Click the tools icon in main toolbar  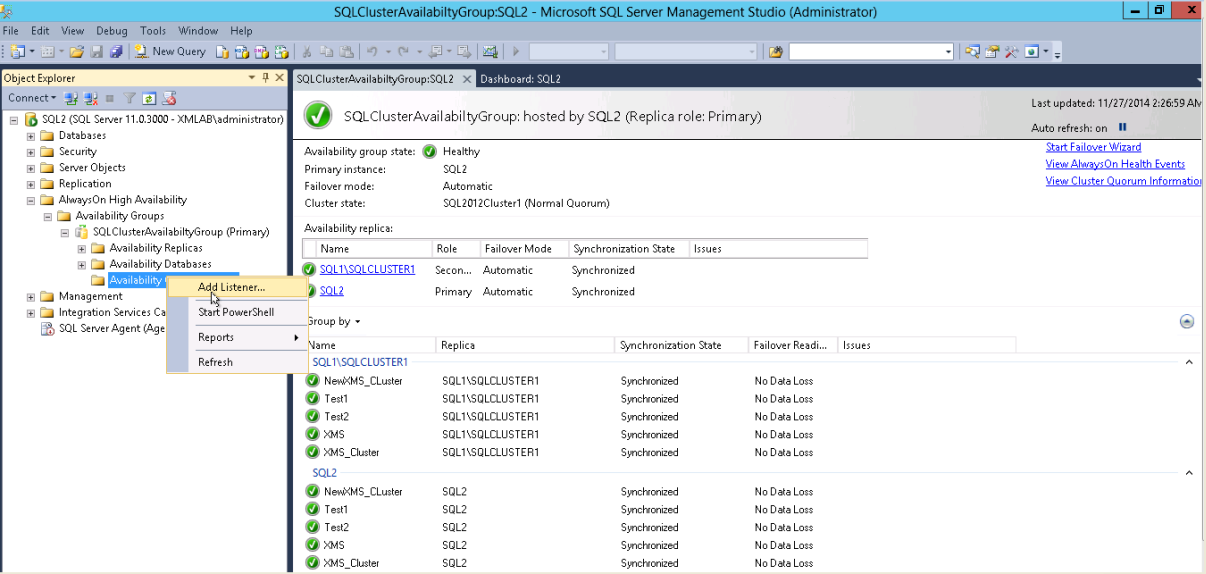(1011, 52)
